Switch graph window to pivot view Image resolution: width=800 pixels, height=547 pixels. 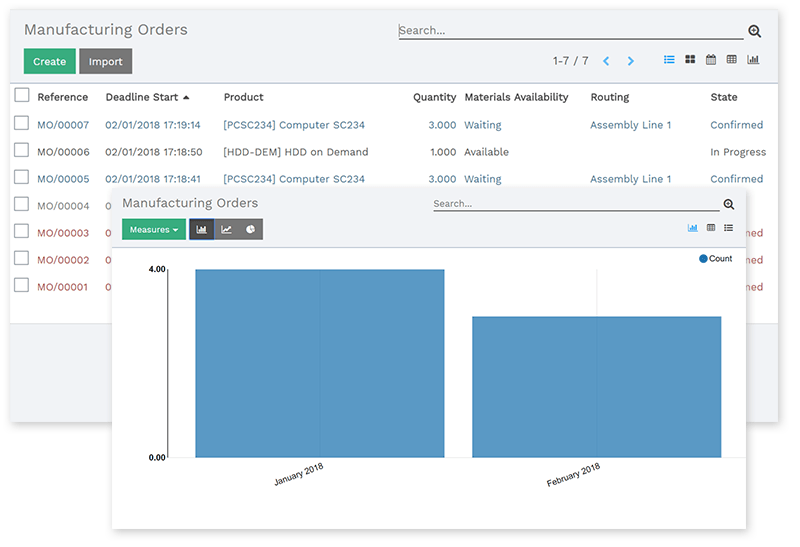(x=711, y=228)
